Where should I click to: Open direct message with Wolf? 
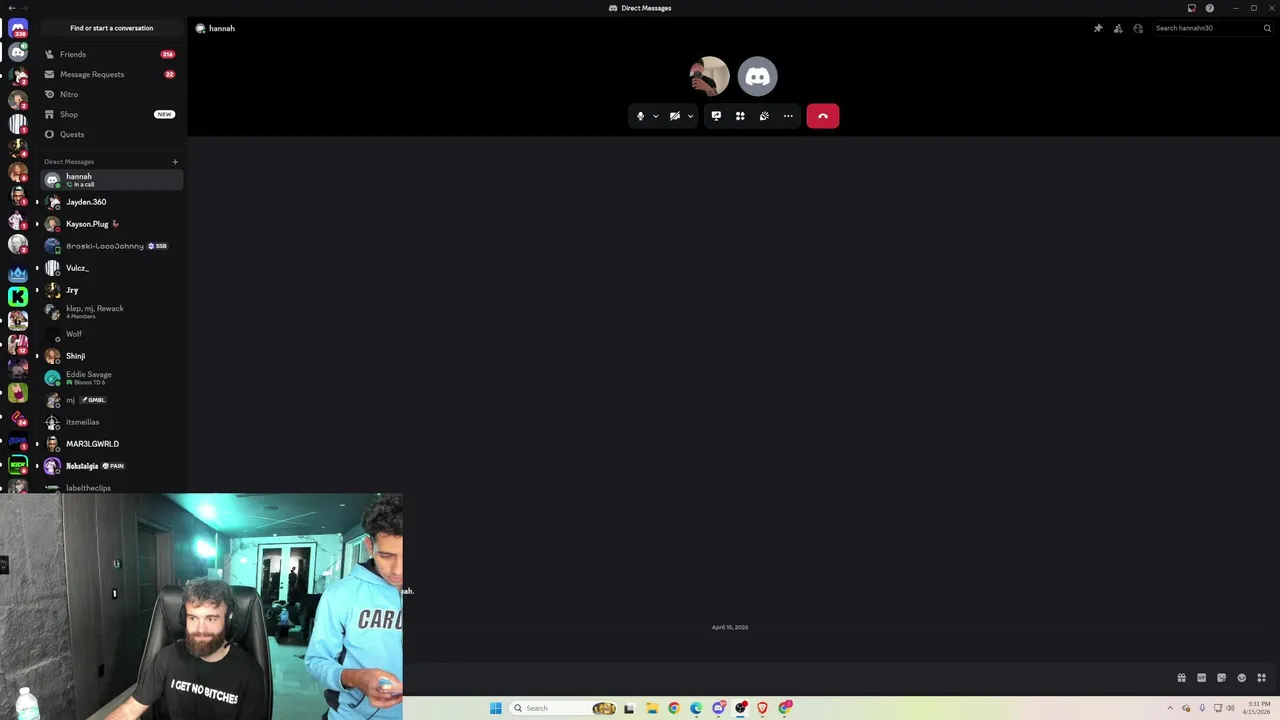coord(112,334)
